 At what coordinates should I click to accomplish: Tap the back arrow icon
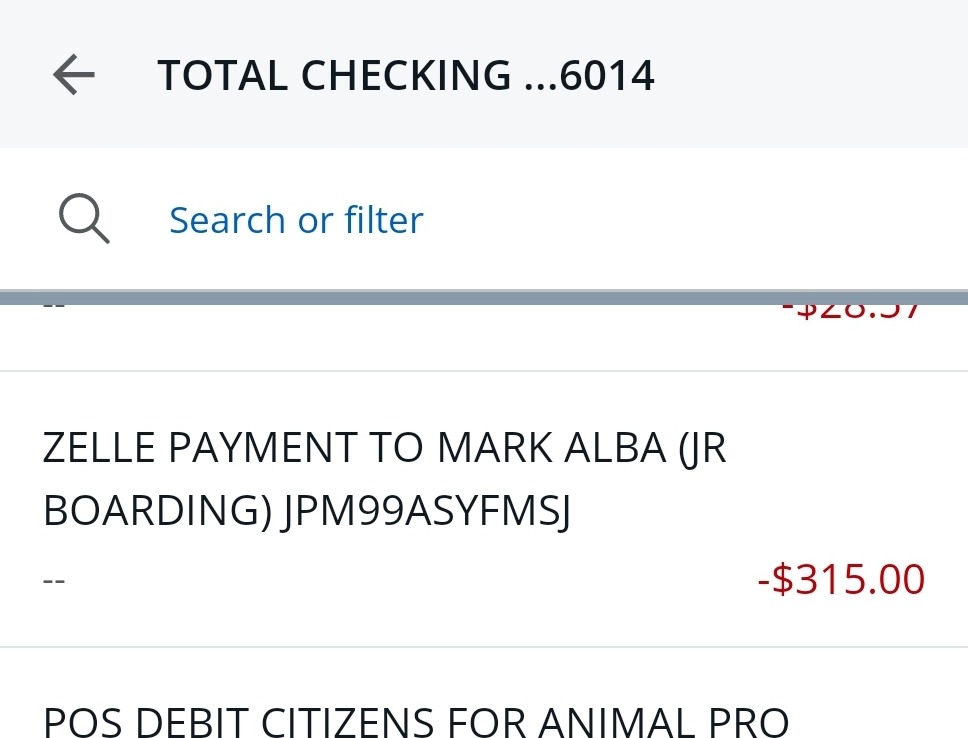(x=73, y=75)
